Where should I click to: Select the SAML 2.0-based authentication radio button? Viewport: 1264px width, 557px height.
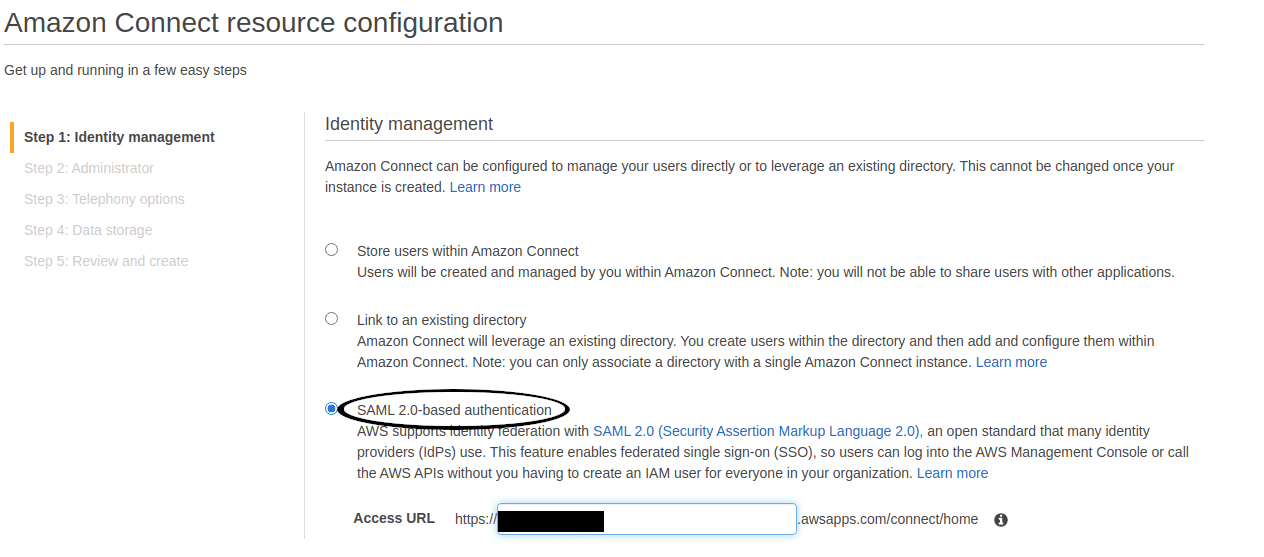(x=332, y=409)
